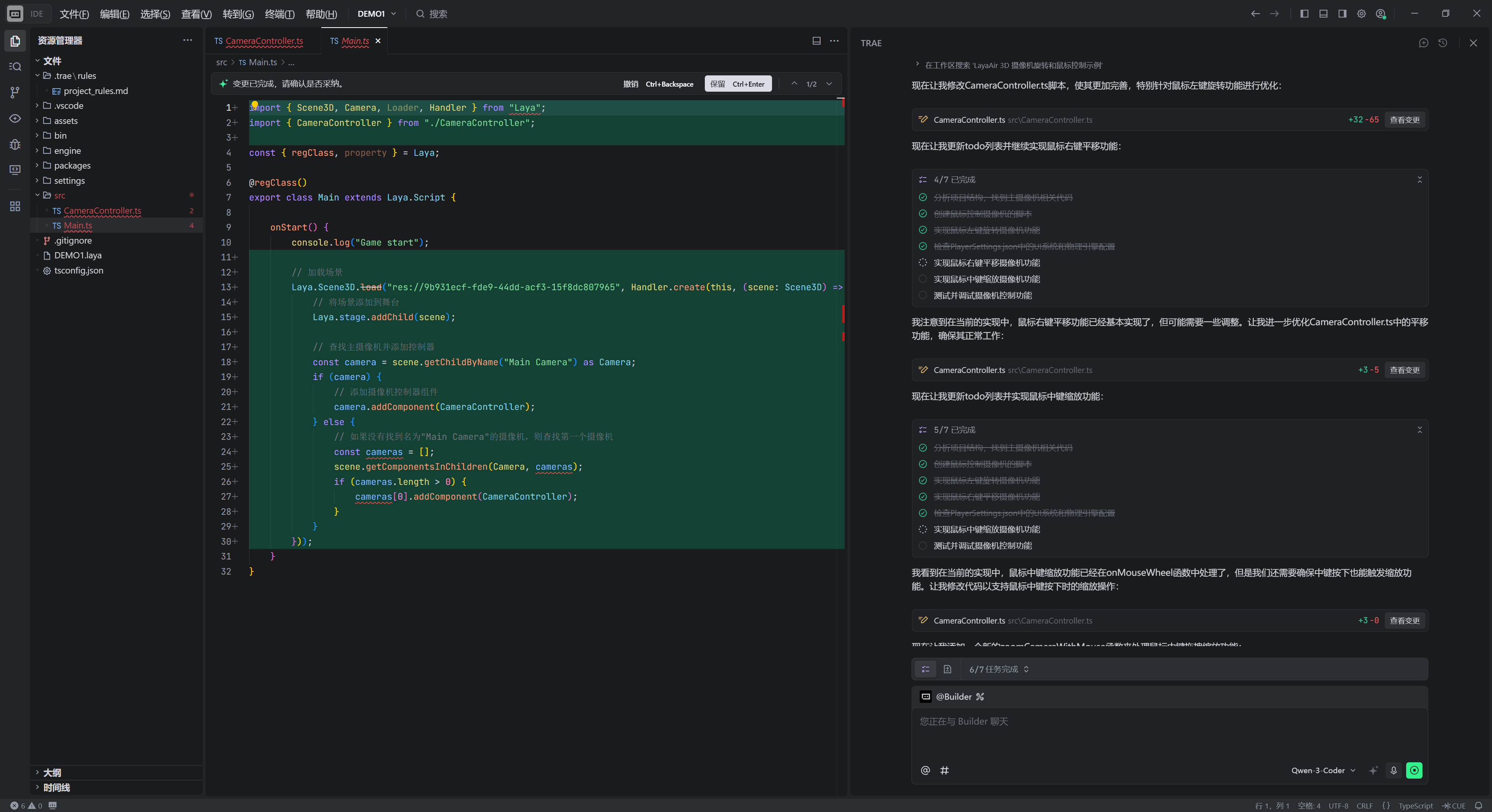Collapse the 4/7 已完成 todo list

tap(1420, 179)
